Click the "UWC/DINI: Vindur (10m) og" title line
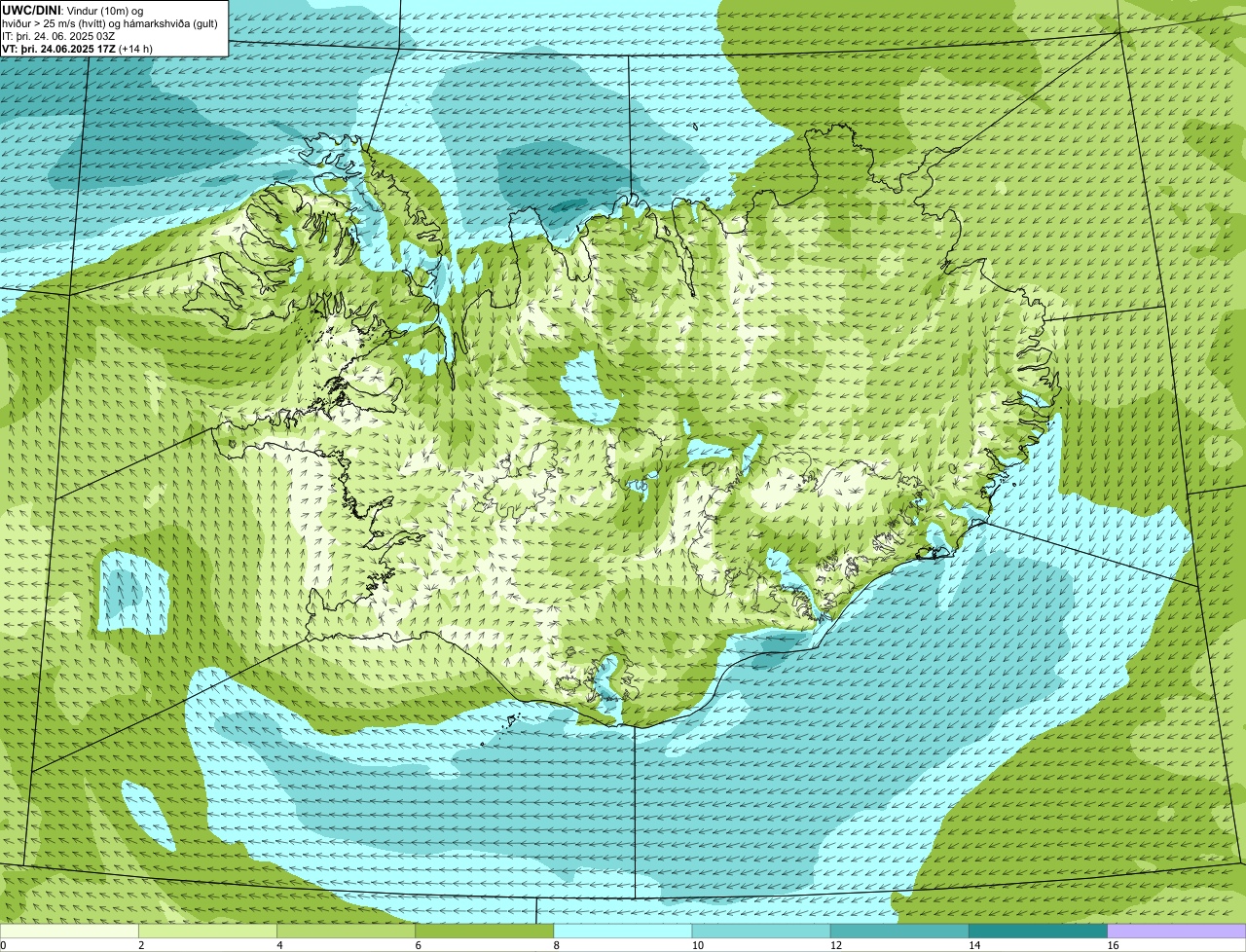Screen dimensions: 1246x952 [x=73, y=10]
